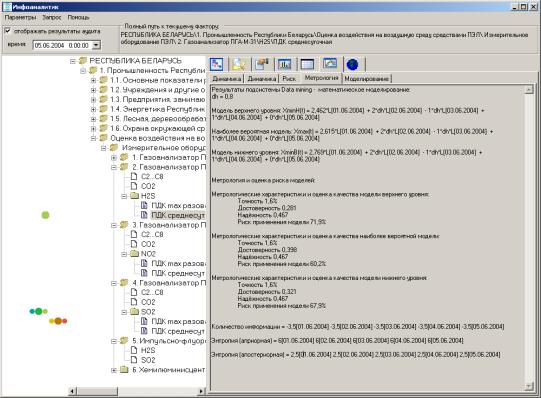This screenshot has height=398, width=541.
Task: Click the toolbar icon with document and hammer
Action: (262, 64)
